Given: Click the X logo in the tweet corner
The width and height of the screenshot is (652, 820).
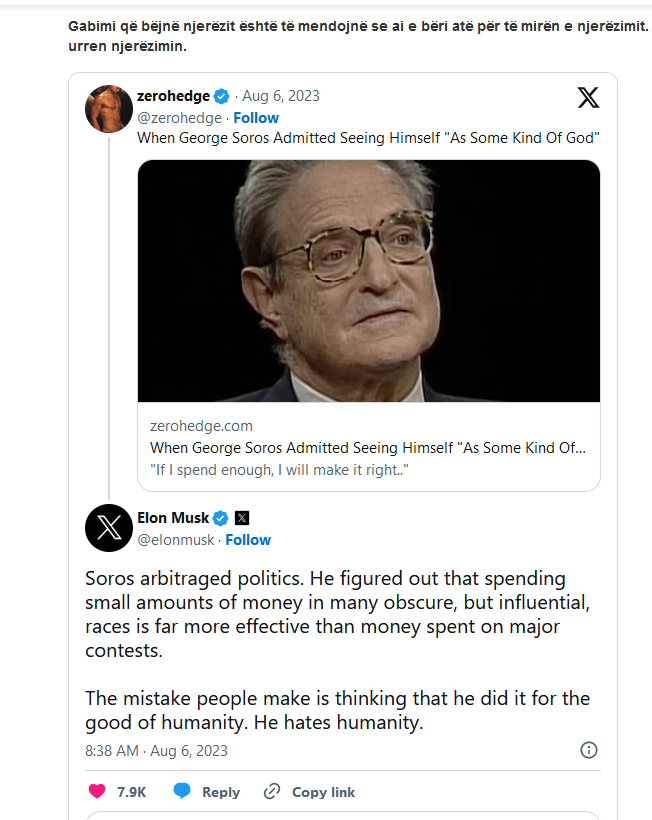Looking at the screenshot, I should coord(589,97).
